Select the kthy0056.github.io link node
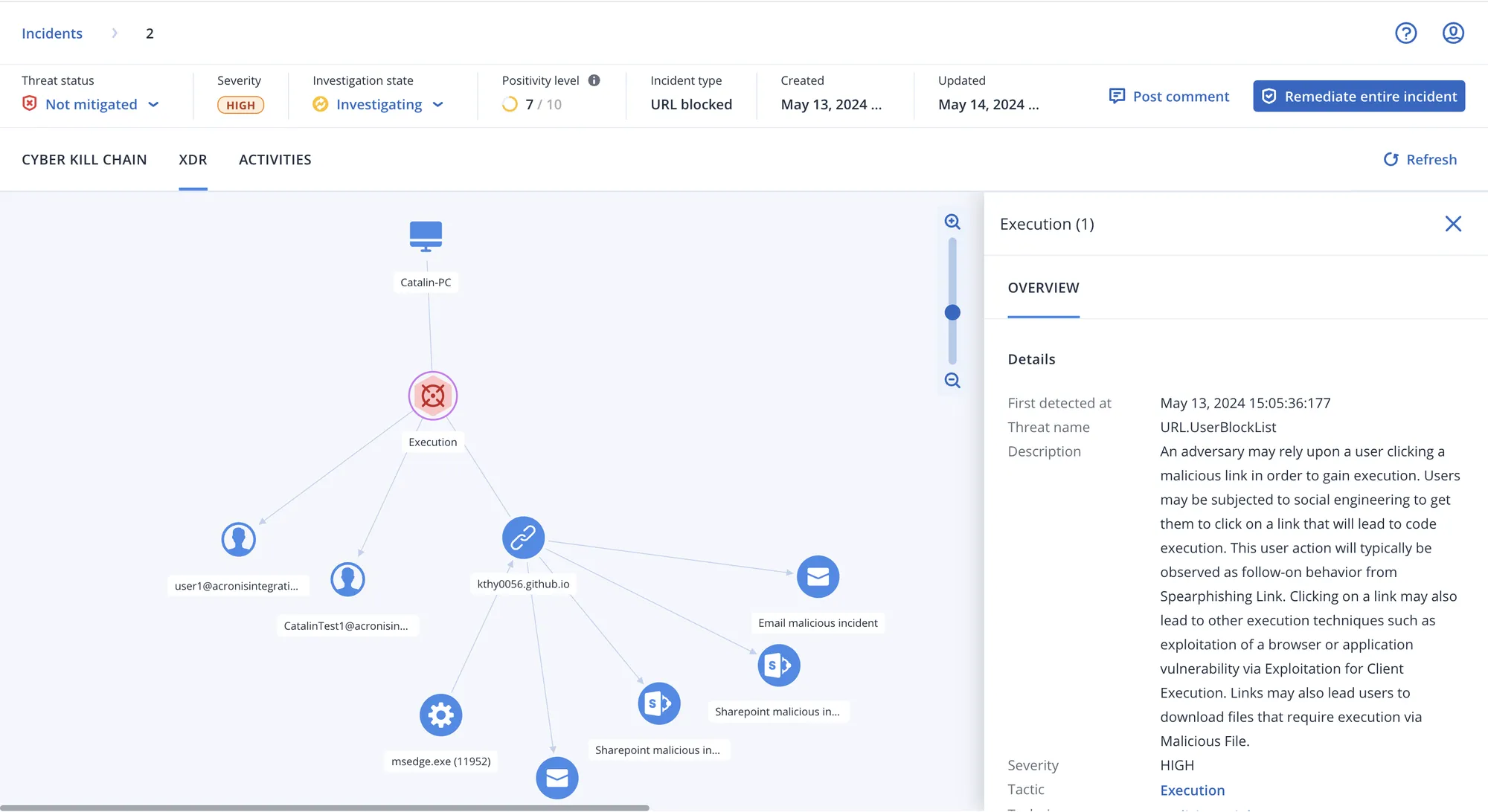1488x812 pixels. pyautogui.click(x=523, y=537)
